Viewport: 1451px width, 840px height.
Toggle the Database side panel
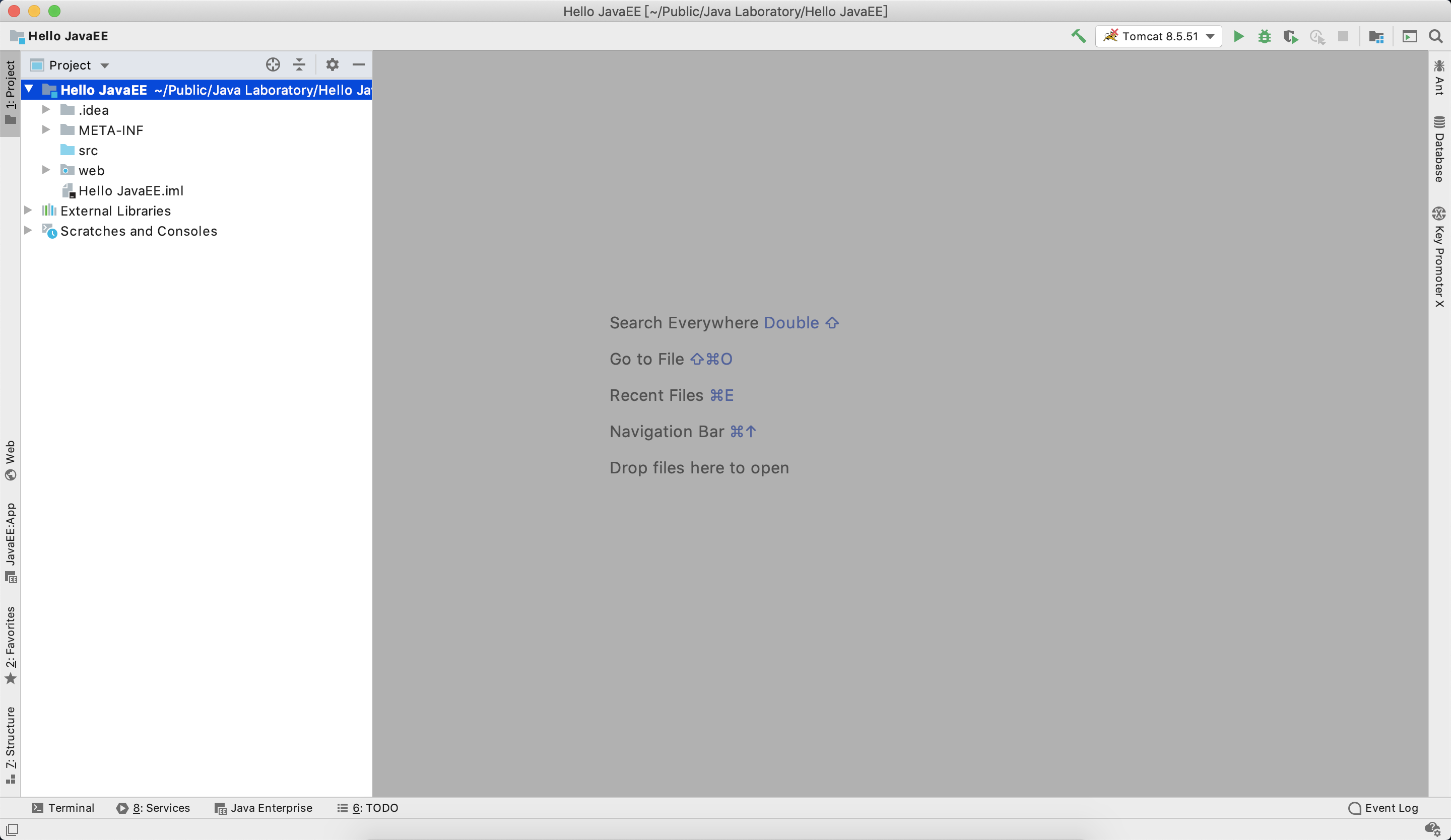1439,150
